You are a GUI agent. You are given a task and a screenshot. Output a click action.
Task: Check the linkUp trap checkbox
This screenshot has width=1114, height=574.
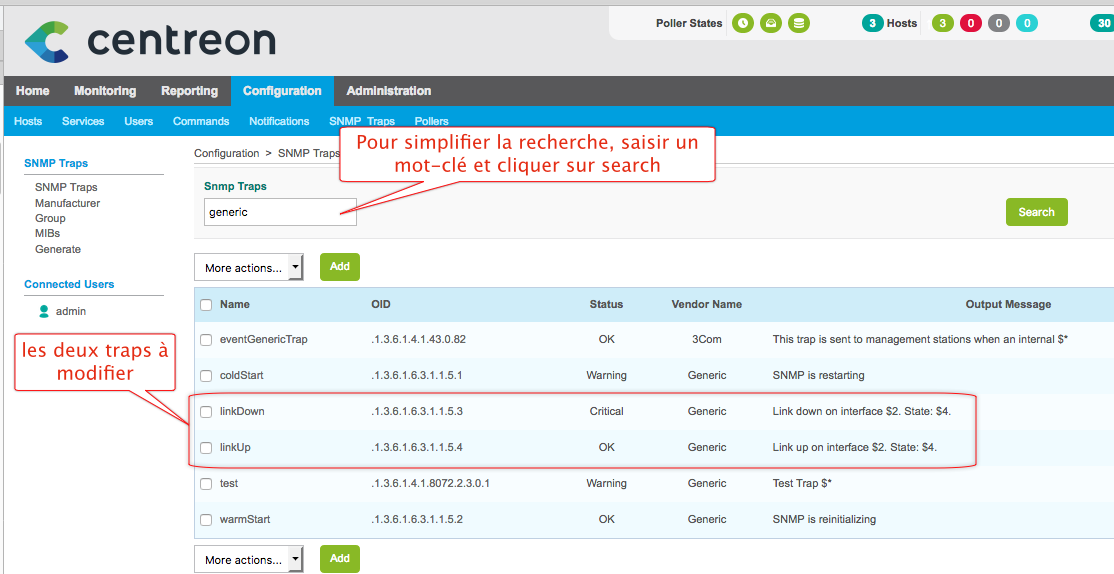pyautogui.click(x=206, y=448)
